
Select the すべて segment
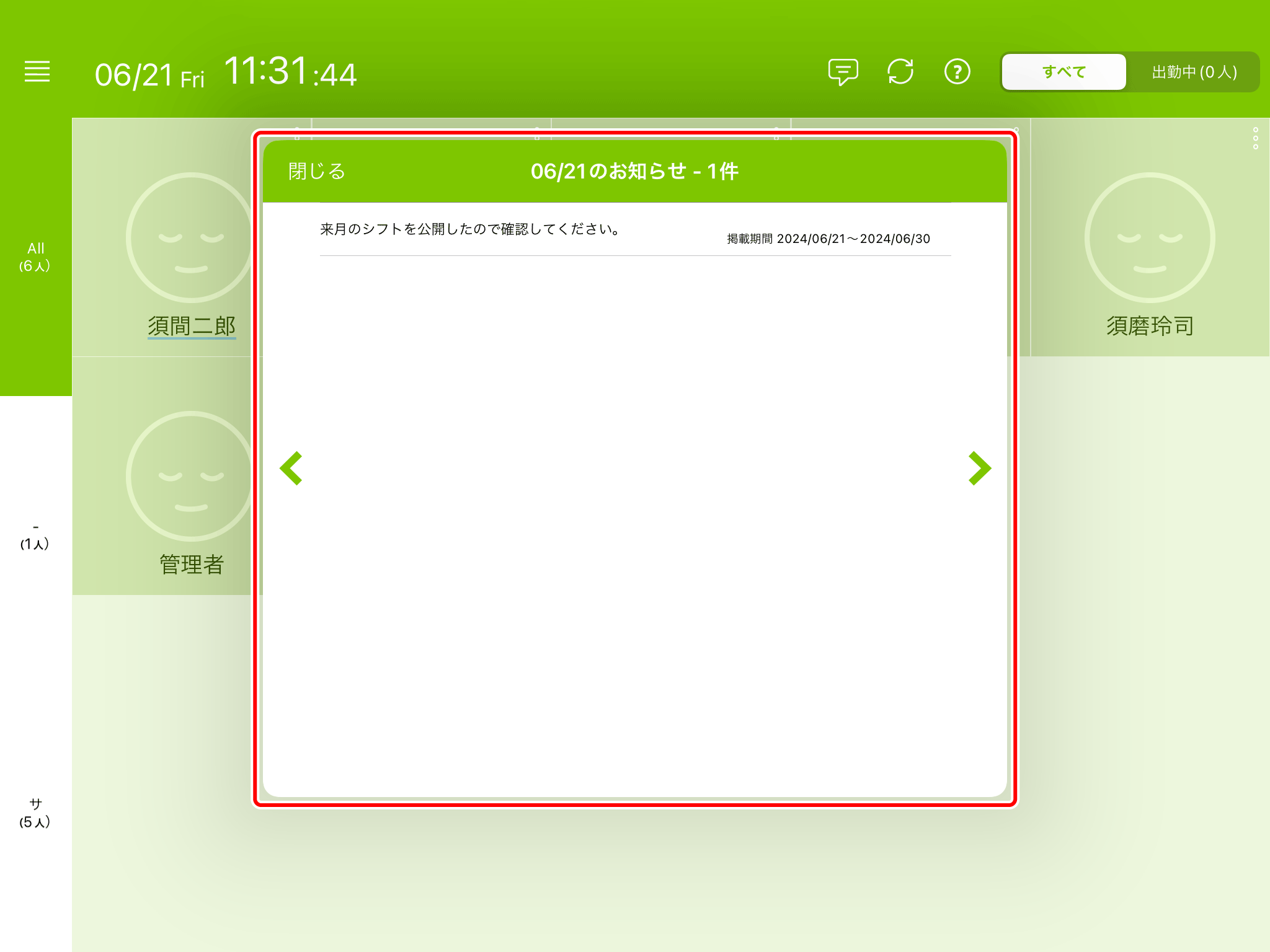1064,72
